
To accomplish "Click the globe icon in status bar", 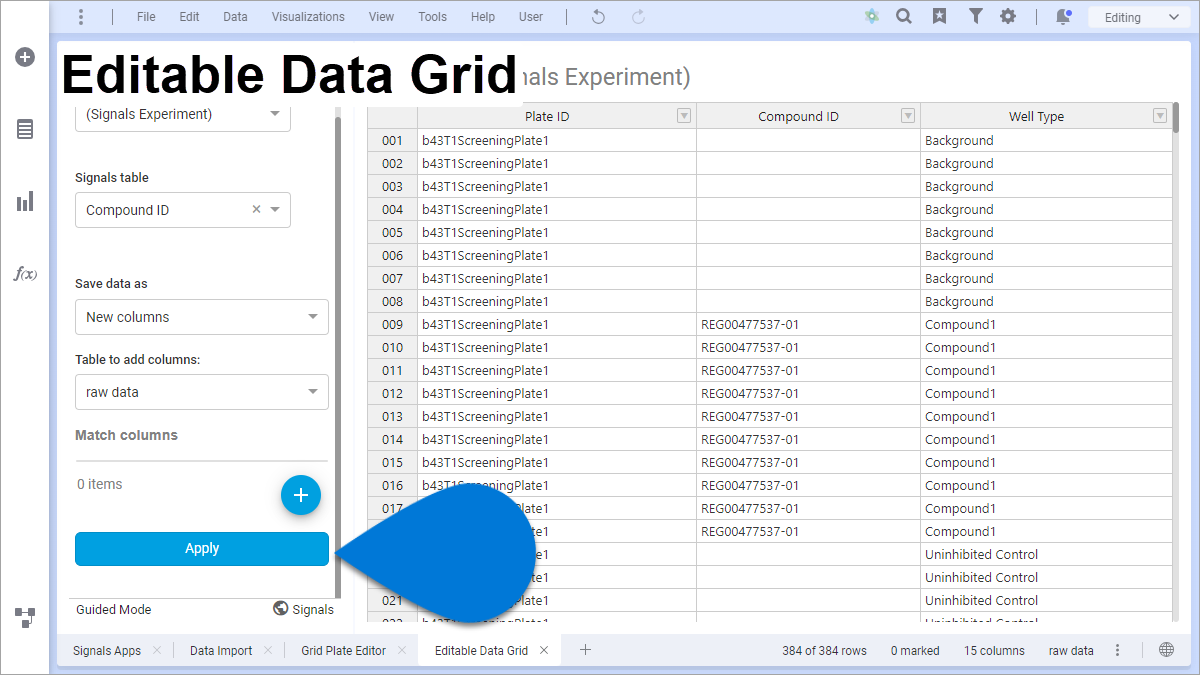I will point(1166,650).
